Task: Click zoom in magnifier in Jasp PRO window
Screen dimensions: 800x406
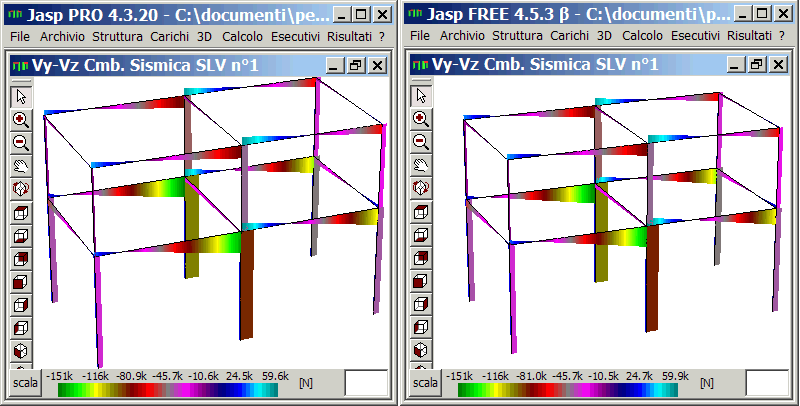Action: pyautogui.click(x=21, y=120)
